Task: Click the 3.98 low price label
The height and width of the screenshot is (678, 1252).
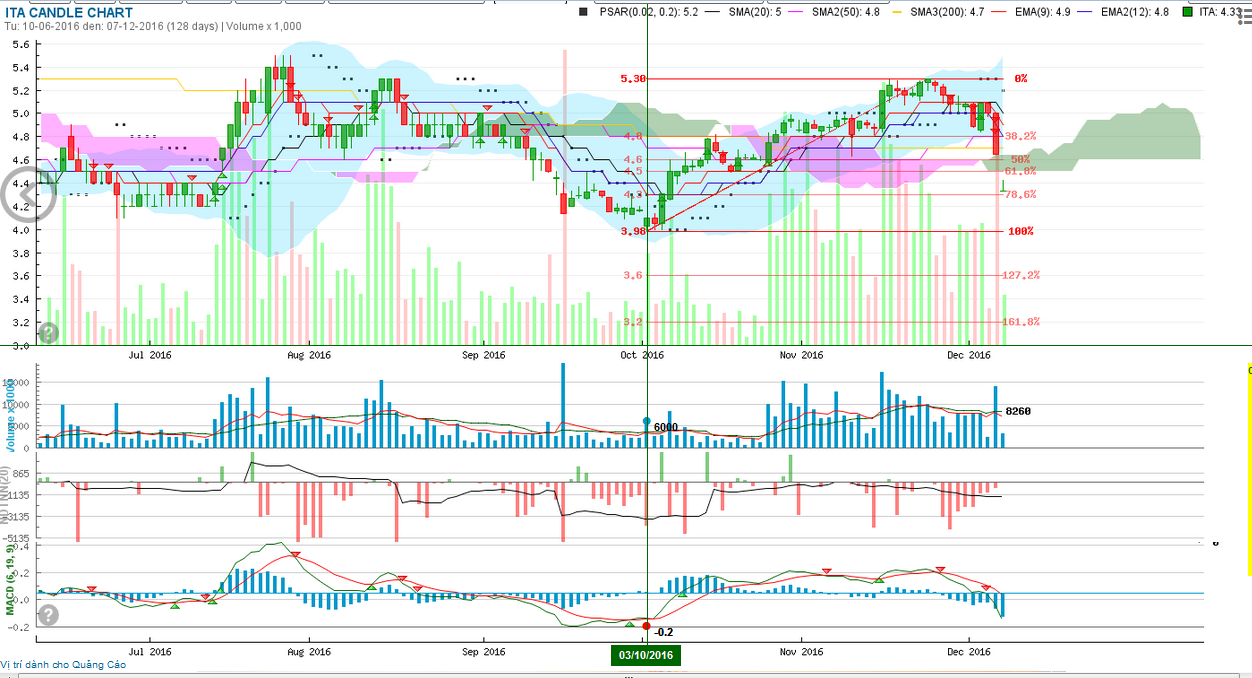Action: pyautogui.click(x=633, y=231)
